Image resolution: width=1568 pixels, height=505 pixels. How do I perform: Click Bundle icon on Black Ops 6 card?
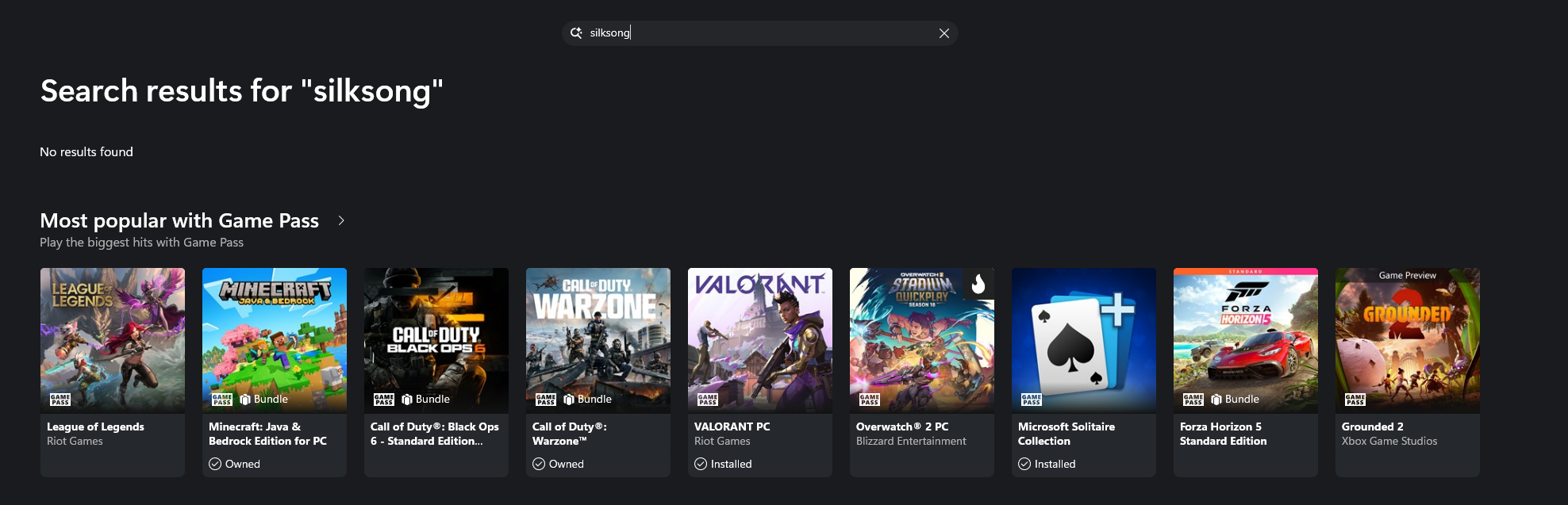(x=407, y=400)
